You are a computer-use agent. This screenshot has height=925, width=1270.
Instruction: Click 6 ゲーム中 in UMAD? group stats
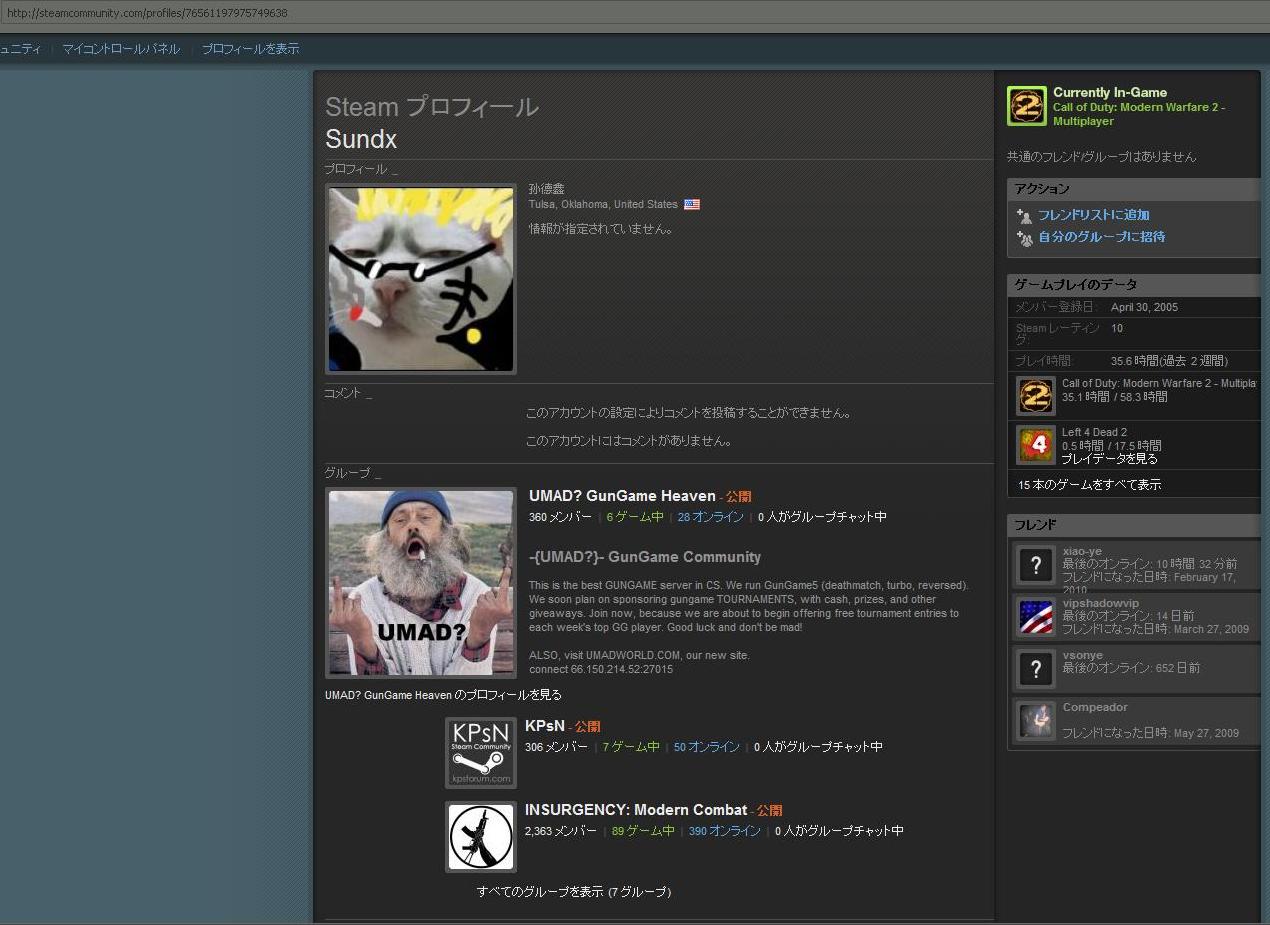[x=635, y=517]
